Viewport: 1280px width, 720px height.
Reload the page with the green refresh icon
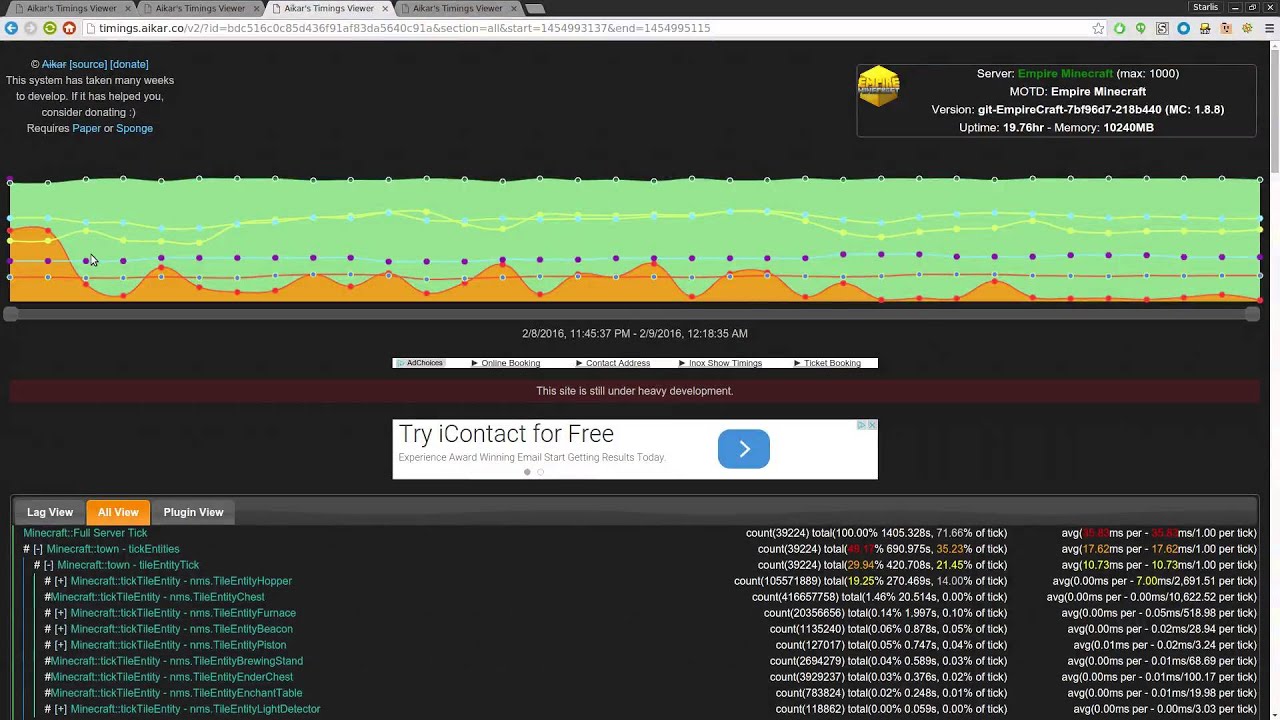point(49,28)
